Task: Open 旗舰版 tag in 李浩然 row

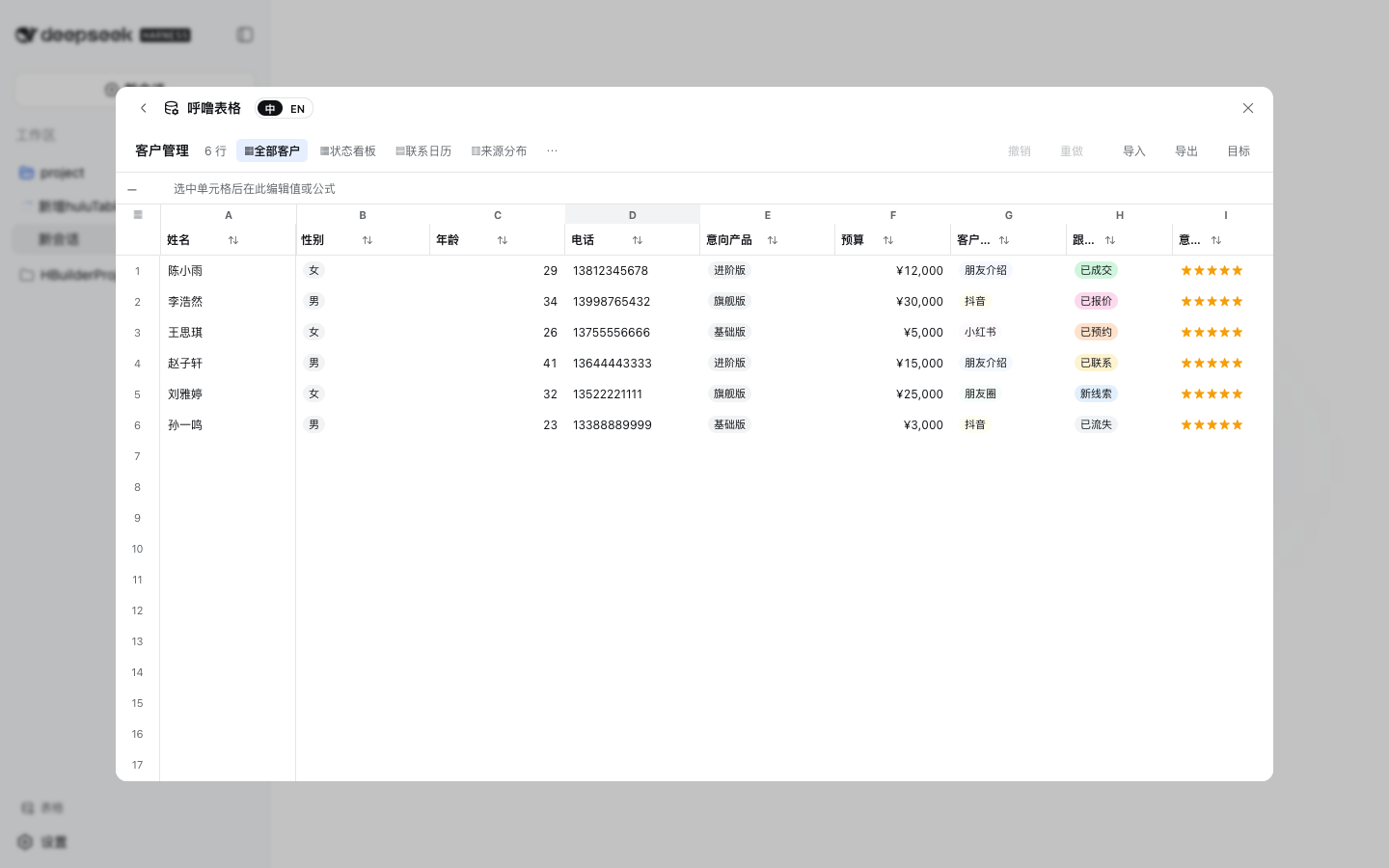Action: click(729, 302)
